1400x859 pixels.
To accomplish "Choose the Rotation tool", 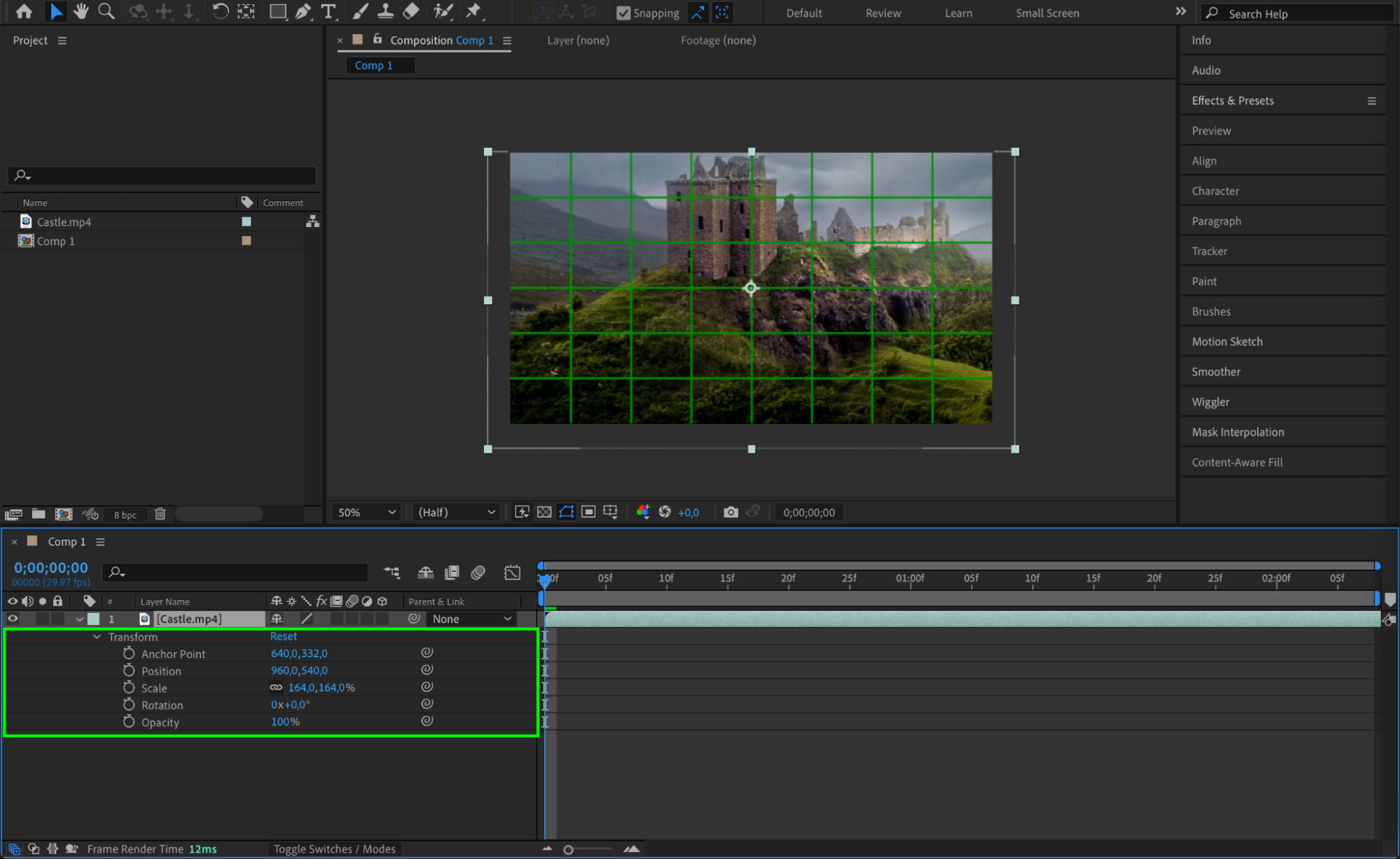I will pyautogui.click(x=220, y=11).
